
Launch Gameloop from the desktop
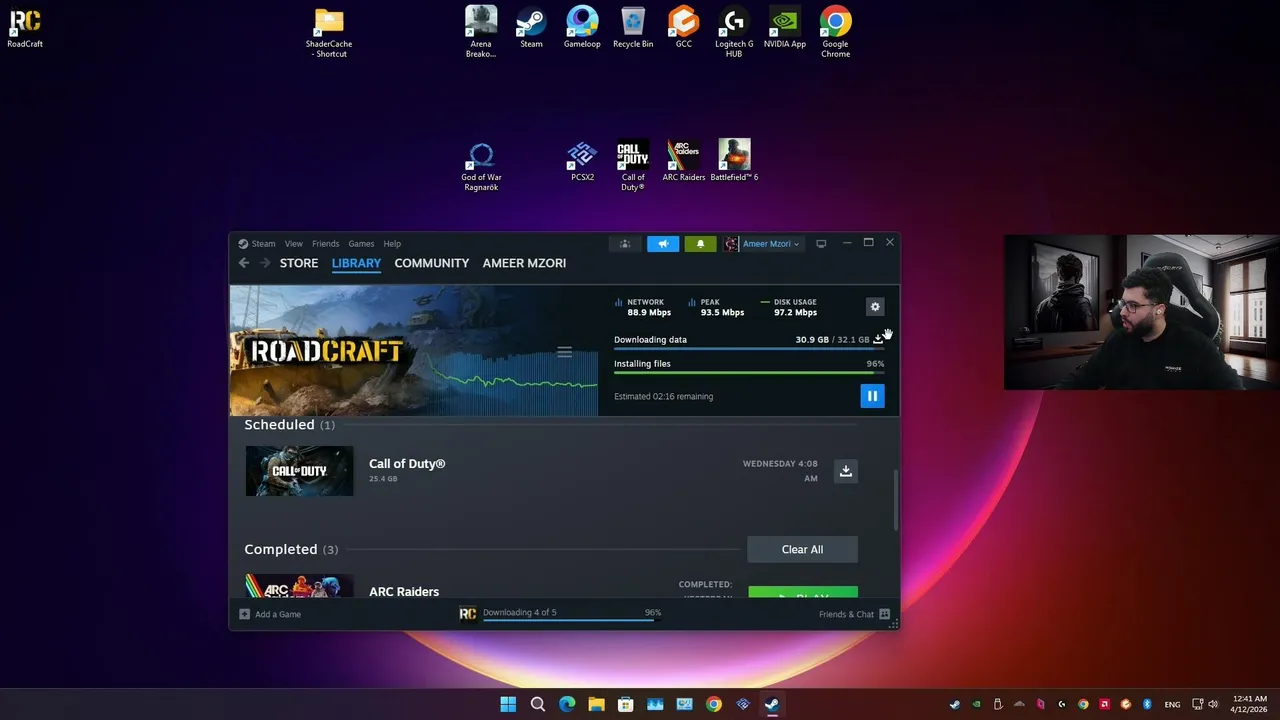point(582,28)
